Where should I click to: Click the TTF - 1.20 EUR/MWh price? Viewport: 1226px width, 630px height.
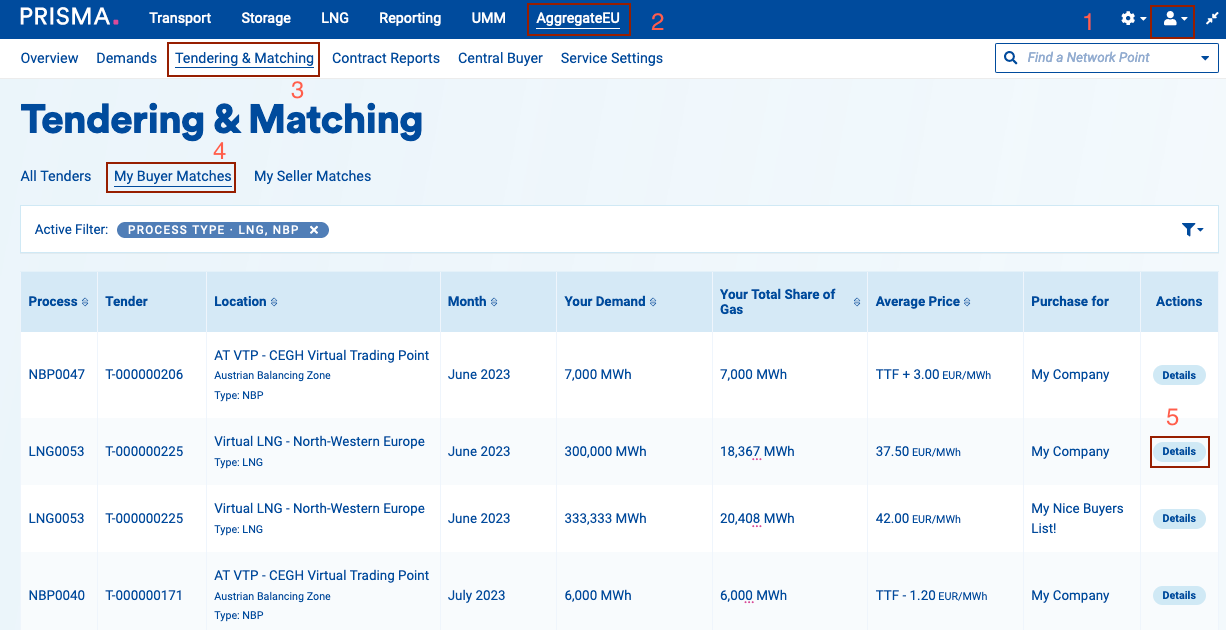tap(932, 595)
